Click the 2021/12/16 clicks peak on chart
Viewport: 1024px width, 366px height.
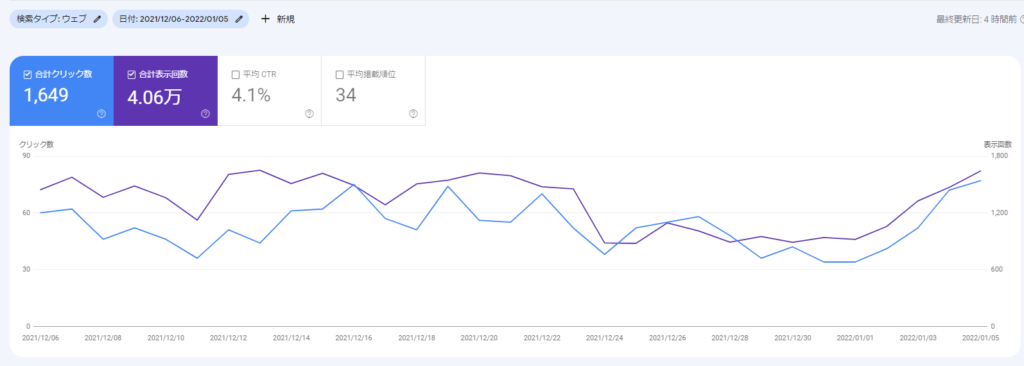click(x=353, y=185)
